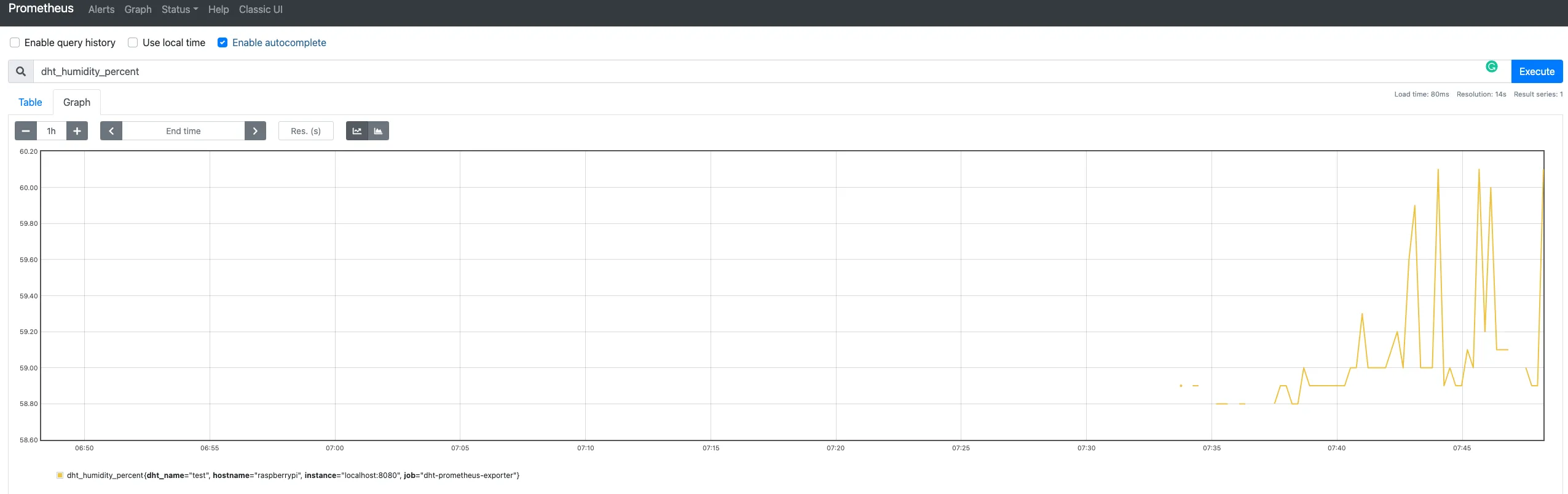1568x494 pixels.
Task: Click the 07:45 x-axis time label
Action: 1462,448
